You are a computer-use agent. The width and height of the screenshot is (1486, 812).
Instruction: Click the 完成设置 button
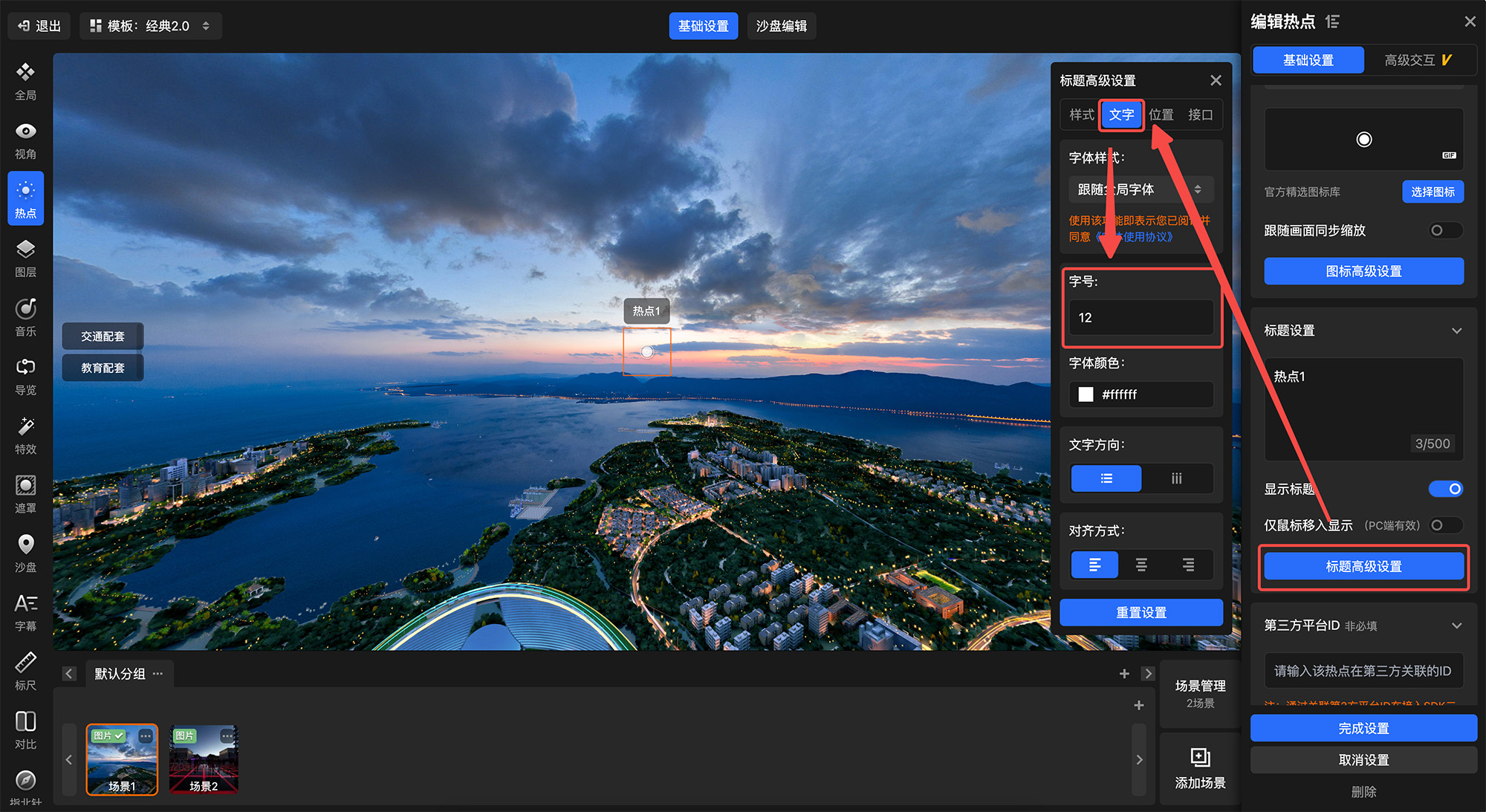click(x=1363, y=728)
